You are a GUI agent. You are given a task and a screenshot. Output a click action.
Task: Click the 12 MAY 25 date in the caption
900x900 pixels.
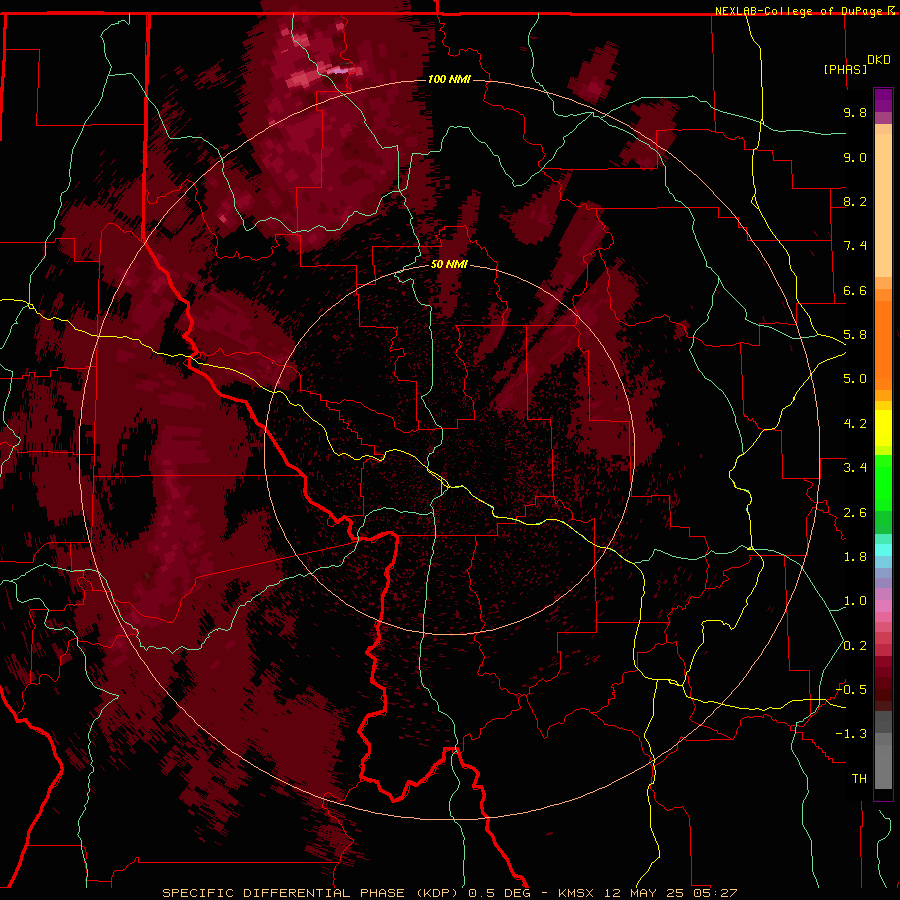click(646, 893)
